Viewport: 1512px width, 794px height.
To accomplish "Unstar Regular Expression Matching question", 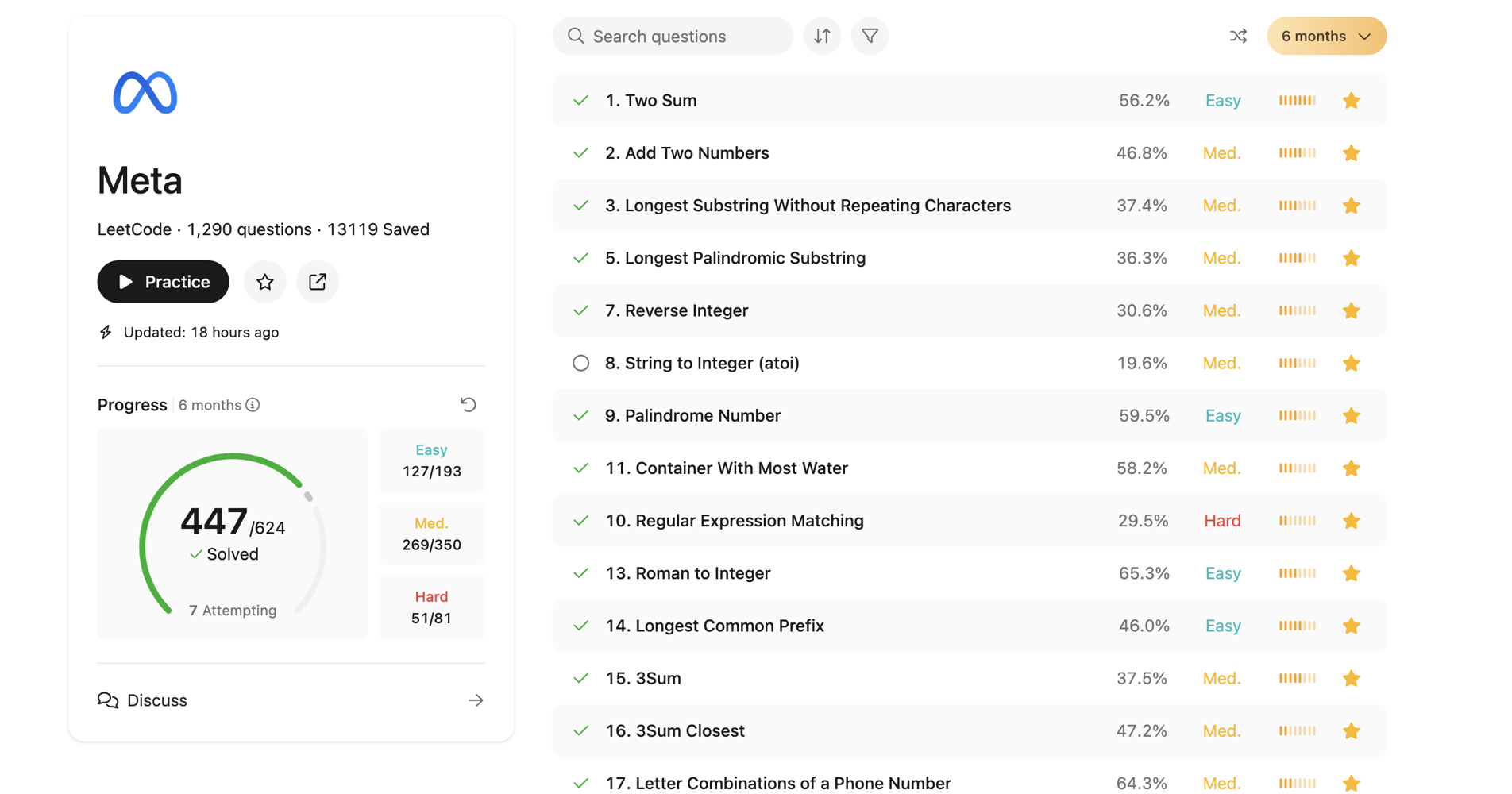I will [1351, 521].
